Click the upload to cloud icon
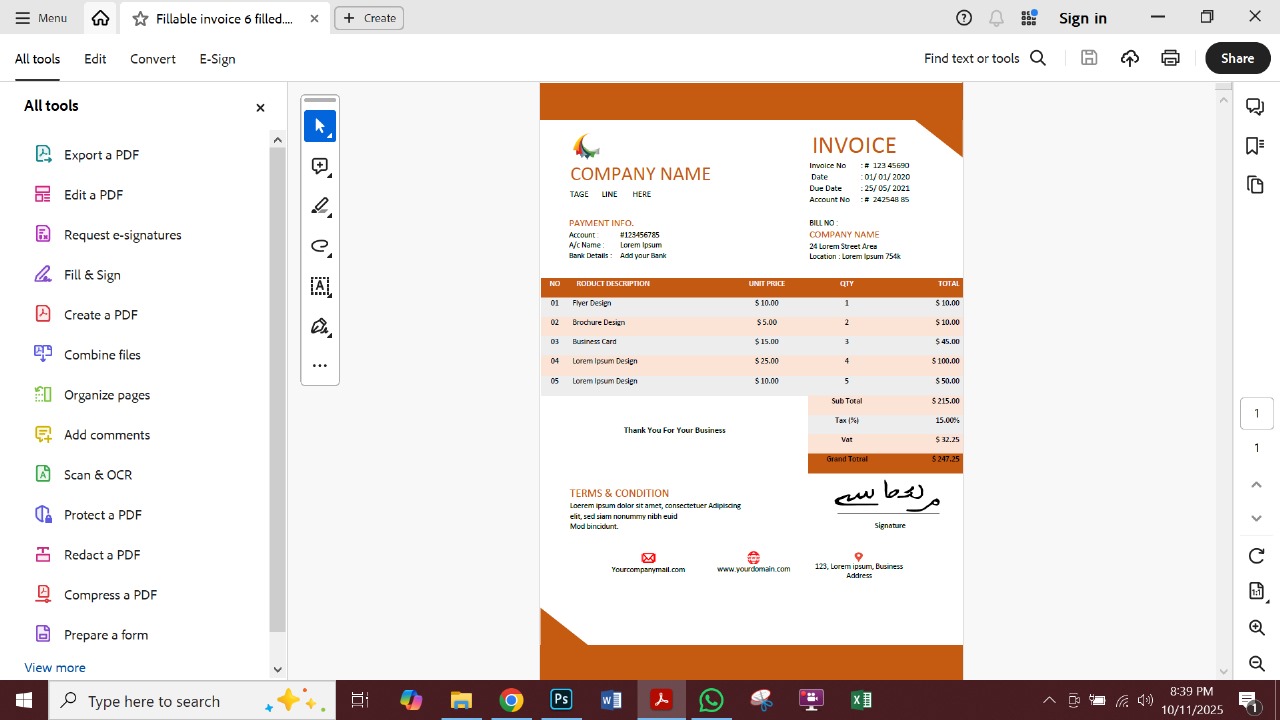Screen dimensions: 1280x720 point(1130,58)
